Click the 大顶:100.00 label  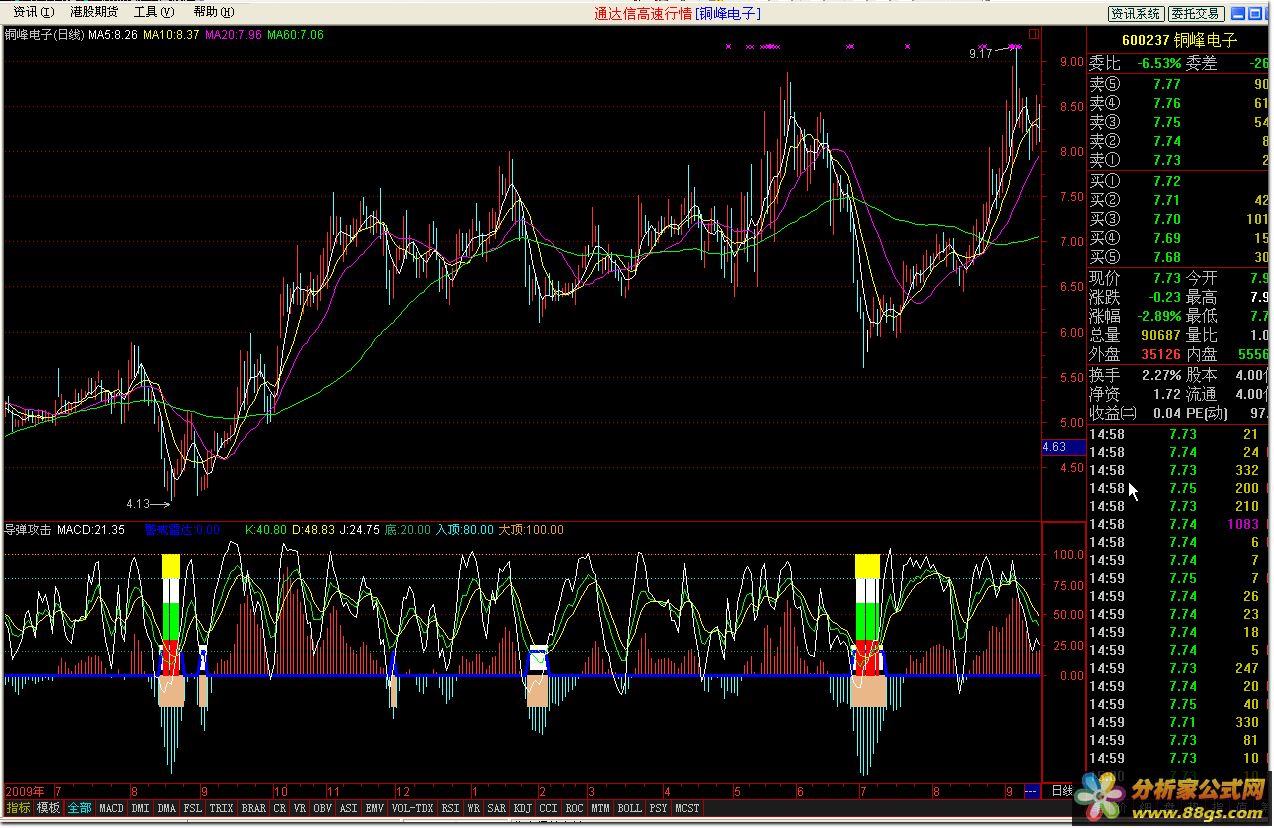pos(531,529)
